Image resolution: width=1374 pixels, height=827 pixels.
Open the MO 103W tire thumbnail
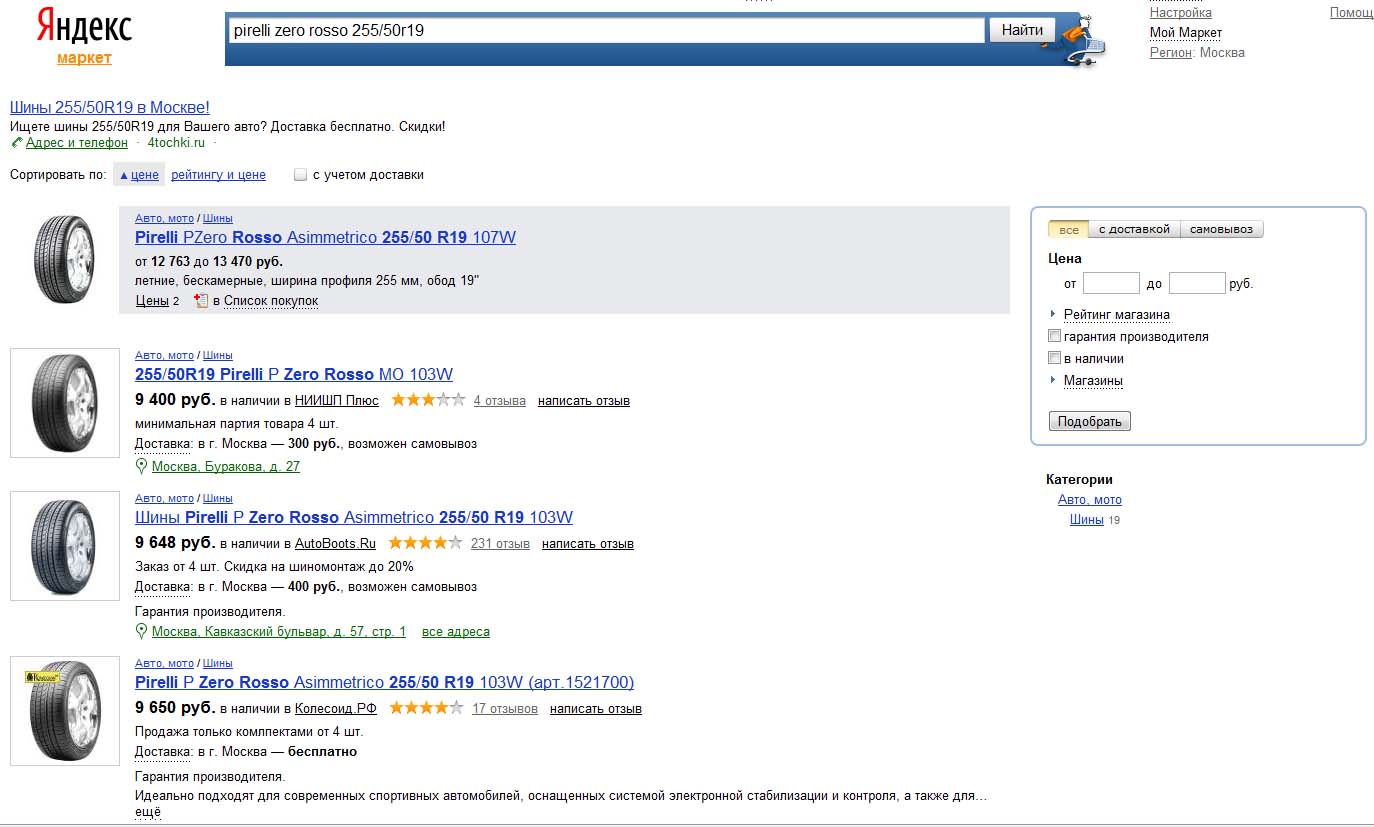[x=65, y=402]
